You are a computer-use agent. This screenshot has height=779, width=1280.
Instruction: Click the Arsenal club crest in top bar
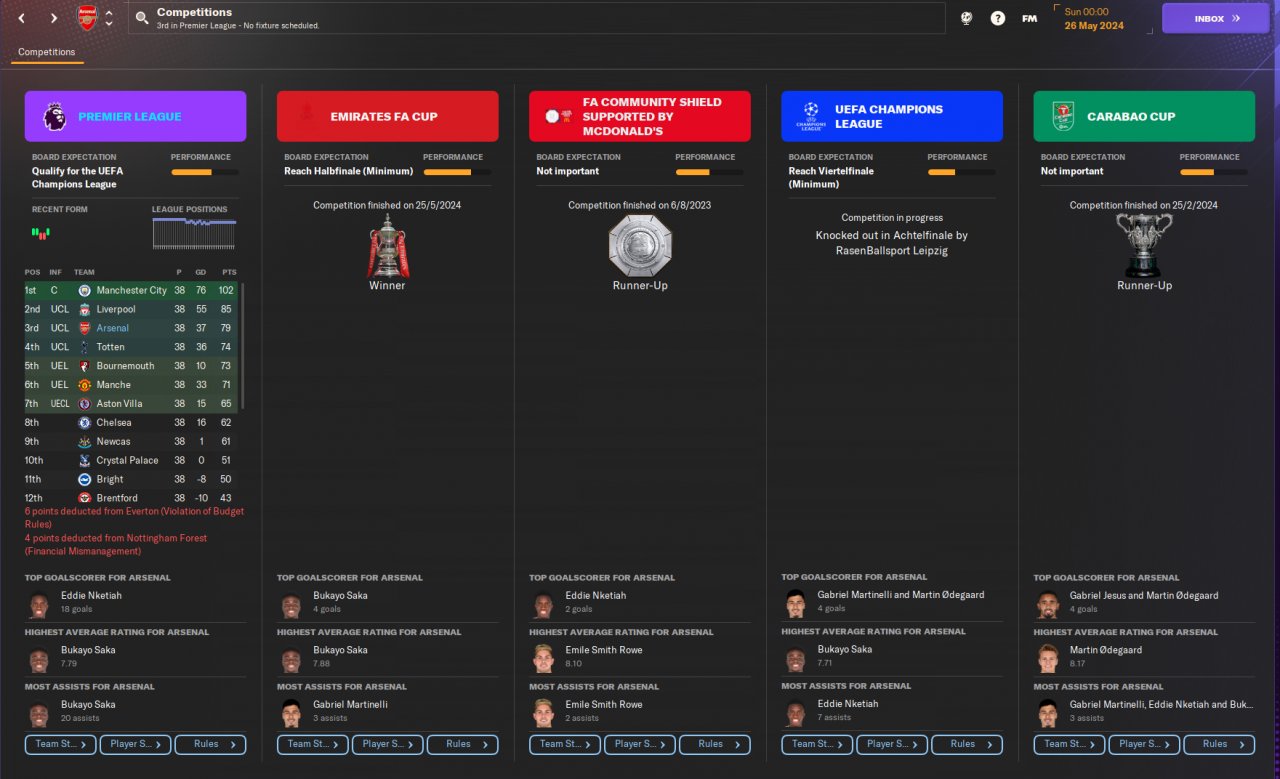[87, 18]
